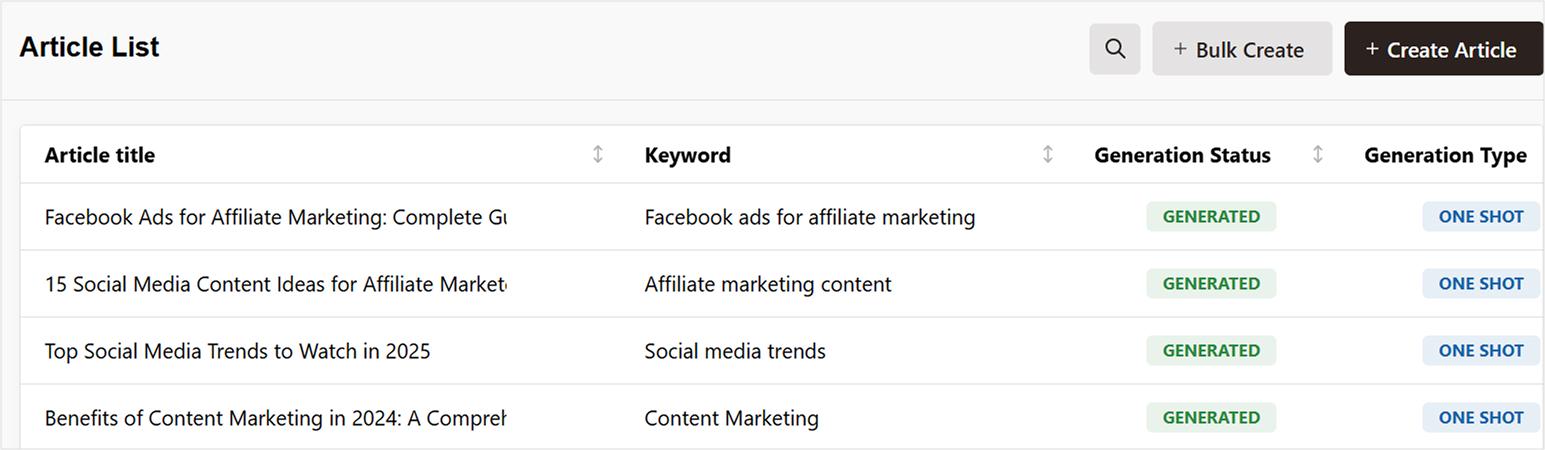Click the Article title column header
This screenshot has height=450, width=1545.
(x=100, y=155)
